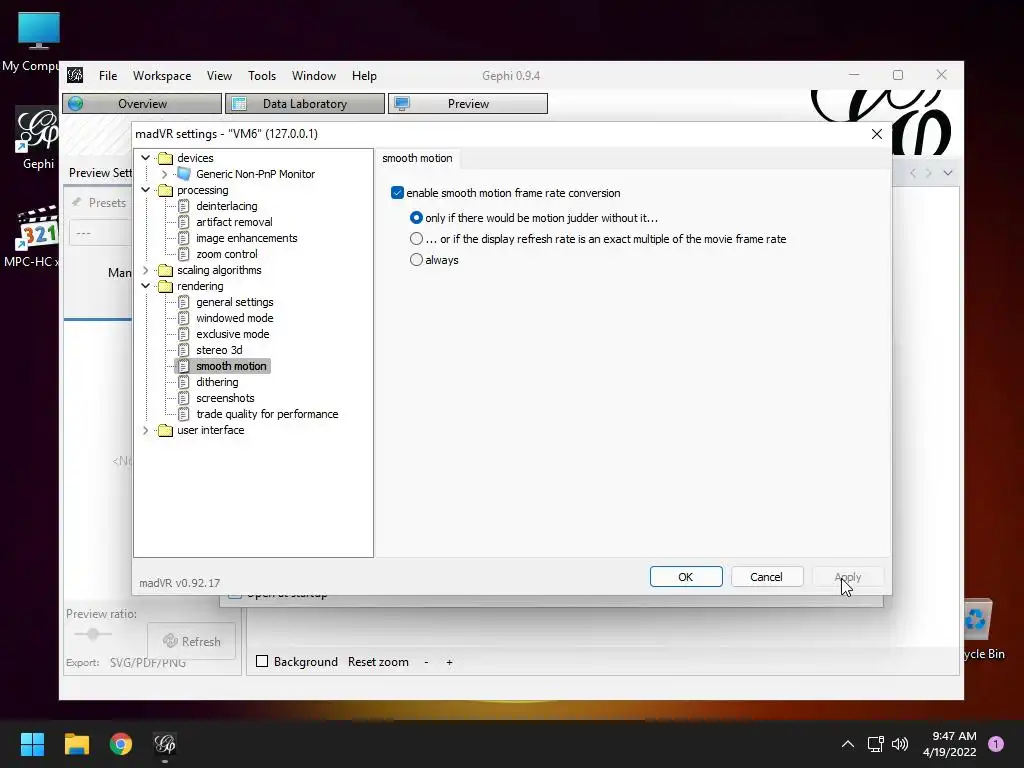1024x768 pixels.
Task: Expand the user interface node
Action: coord(146,430)
